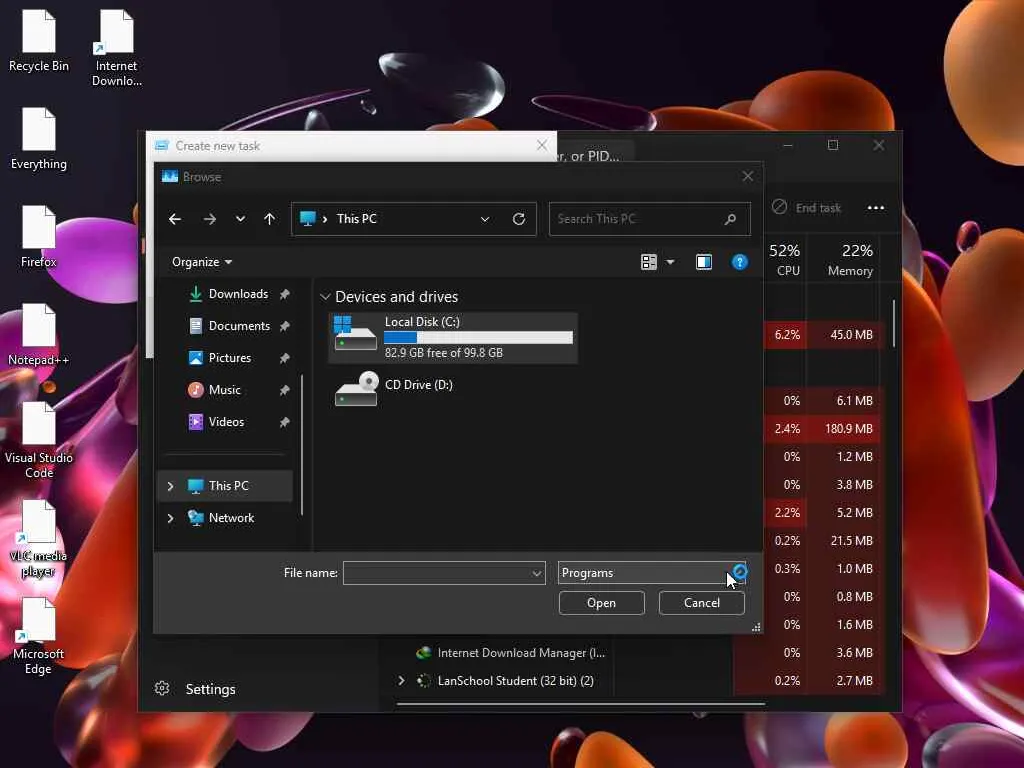Click pin icon beside Videos

(x=284, y=423)
